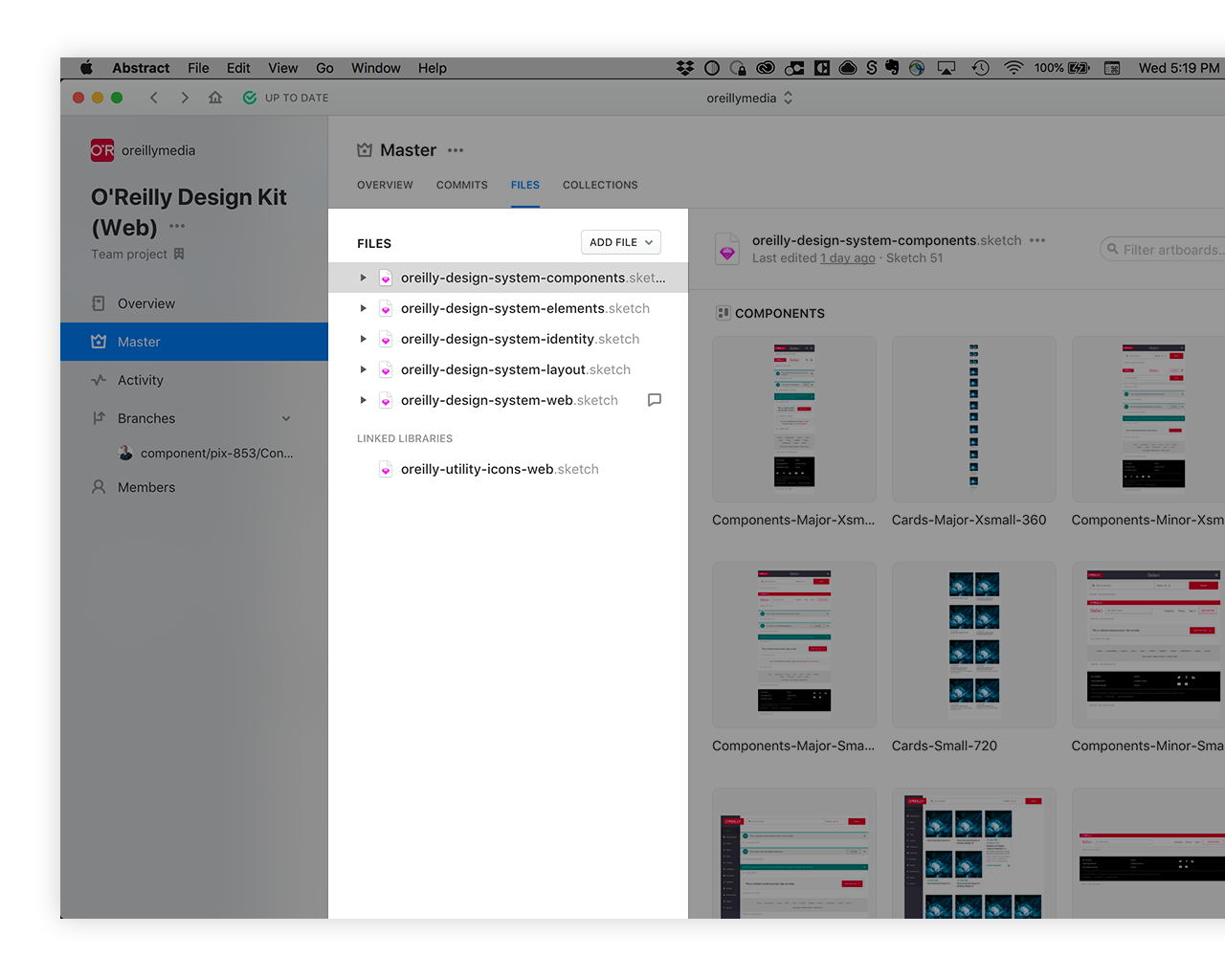The height and width of the screenshot is (980, 1225).
Task: Click the O'Reilly organization logo
Action: (102, 150)
